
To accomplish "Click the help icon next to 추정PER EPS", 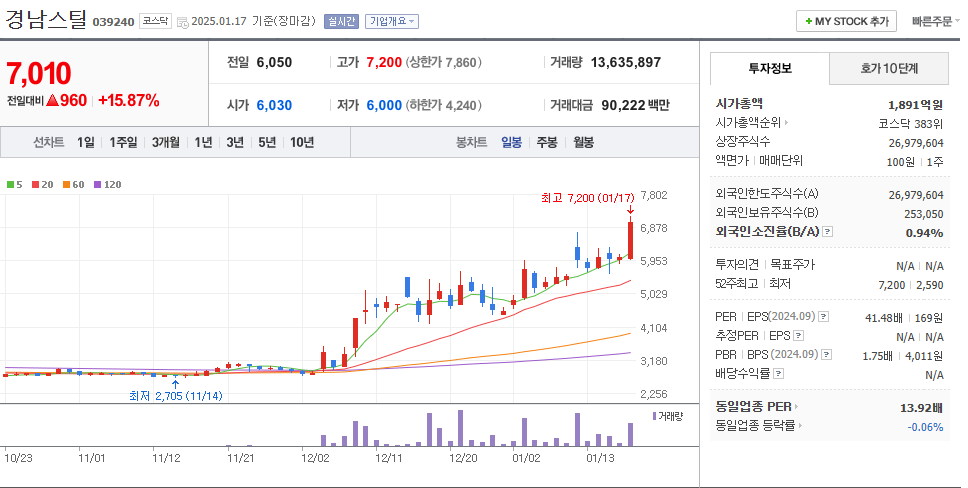I will coord(797,336).
